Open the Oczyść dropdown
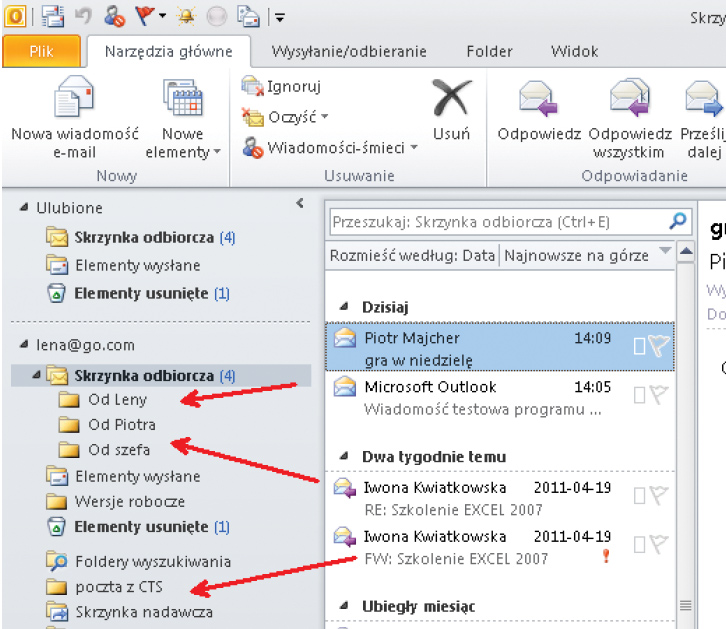Image resolution: width=726 pixels, height=629 pixels. [x=324, y=118]
